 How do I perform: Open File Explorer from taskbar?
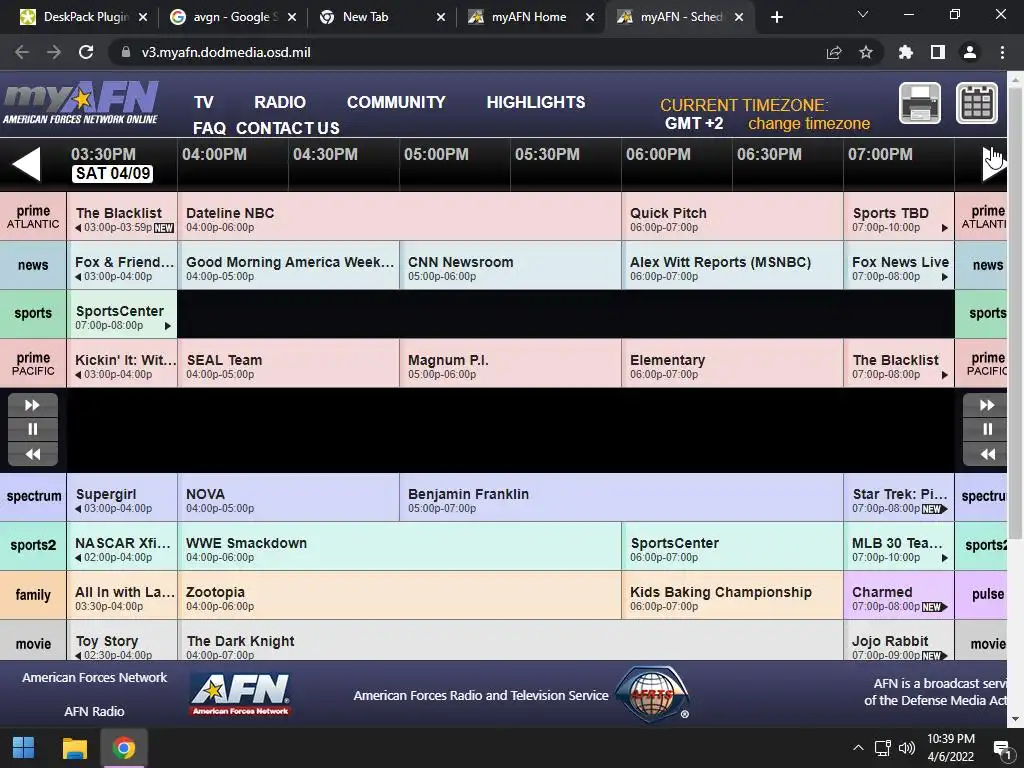(74, 748)
